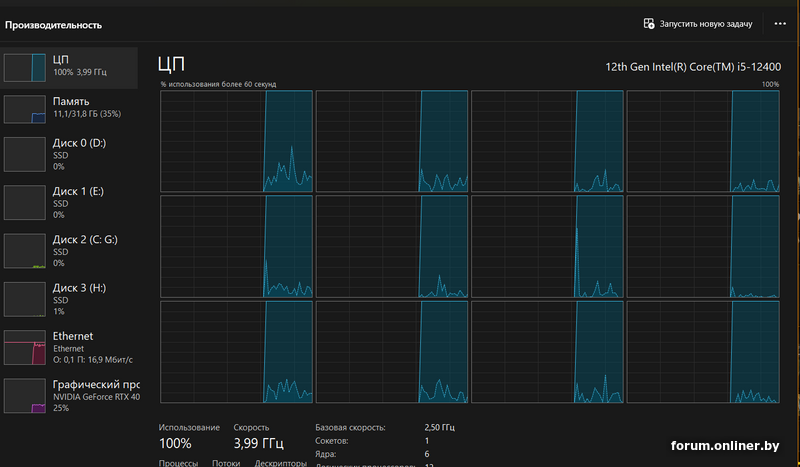
Task: Select the Графический процессор sidebar label
Action: (x=95, y=385)
